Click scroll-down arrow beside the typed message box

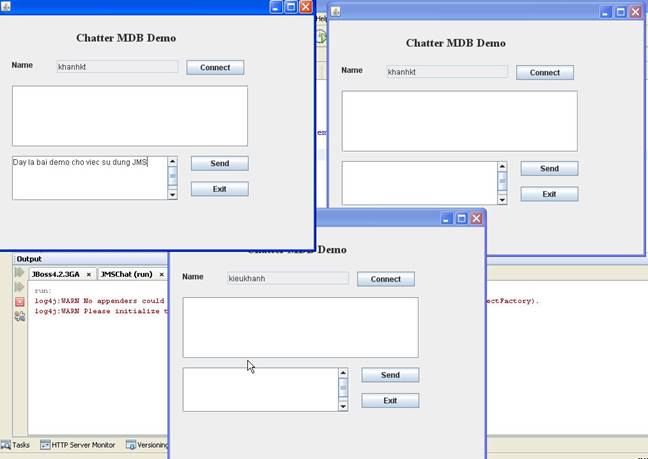[x=172, y=195]
